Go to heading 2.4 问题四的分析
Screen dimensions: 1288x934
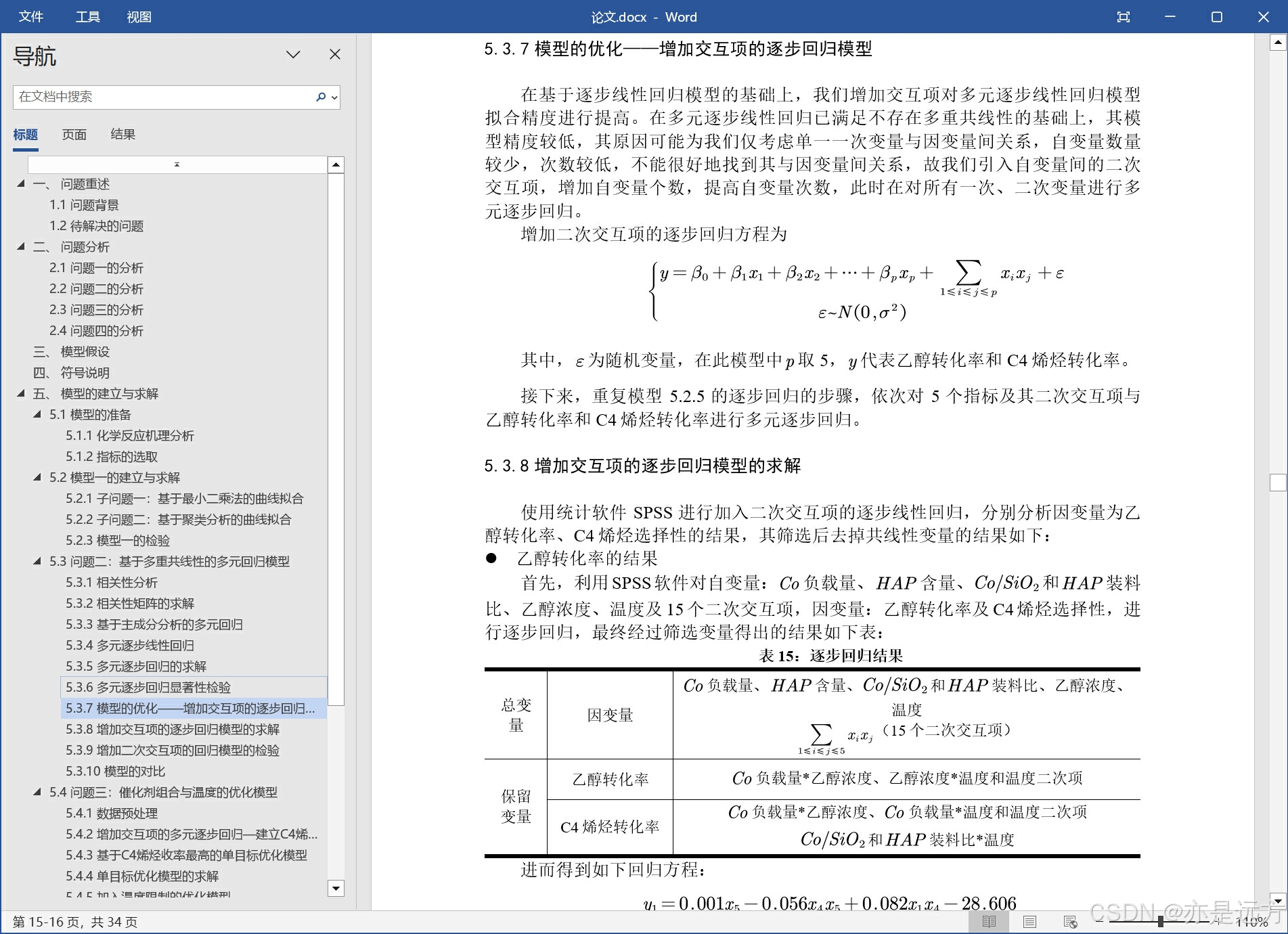coord(96,331)
